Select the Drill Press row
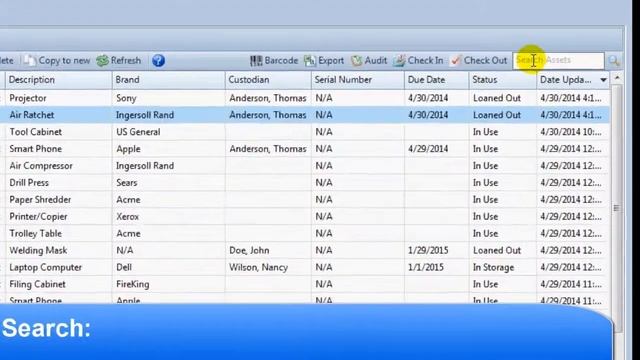Screen dimensions: 640x360 [305, 183]
